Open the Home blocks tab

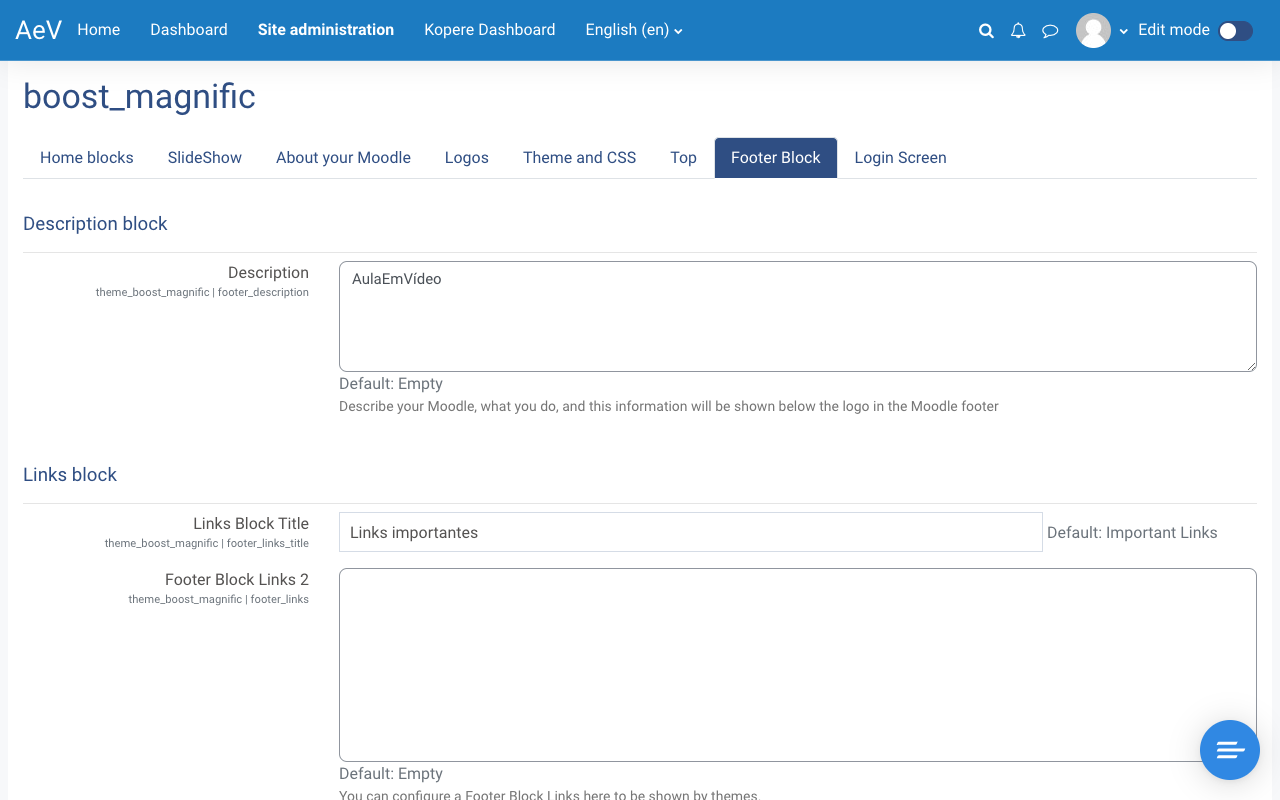[x=87, y=158]
